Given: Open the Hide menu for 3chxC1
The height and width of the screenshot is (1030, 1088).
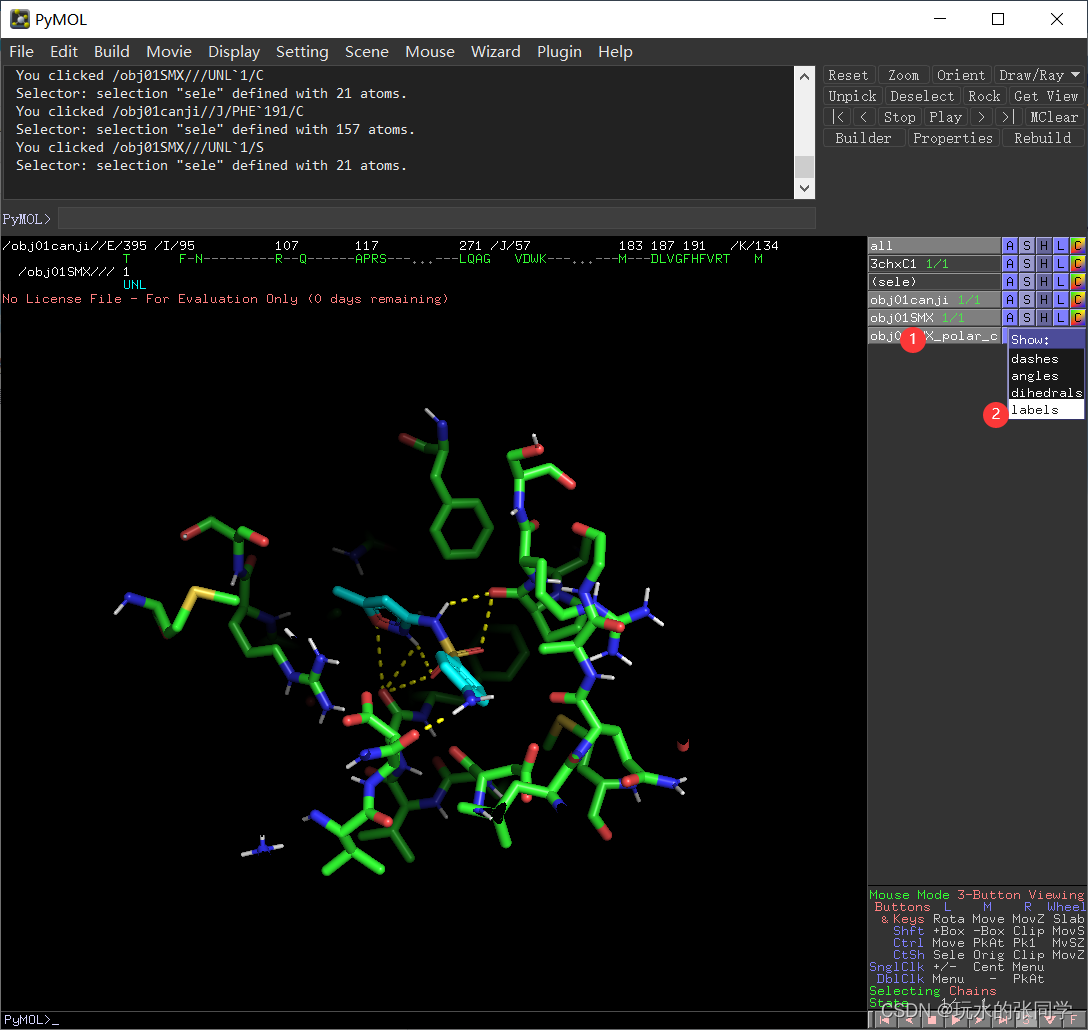Looking at the screenshot, I should [x=1044, y=264].
